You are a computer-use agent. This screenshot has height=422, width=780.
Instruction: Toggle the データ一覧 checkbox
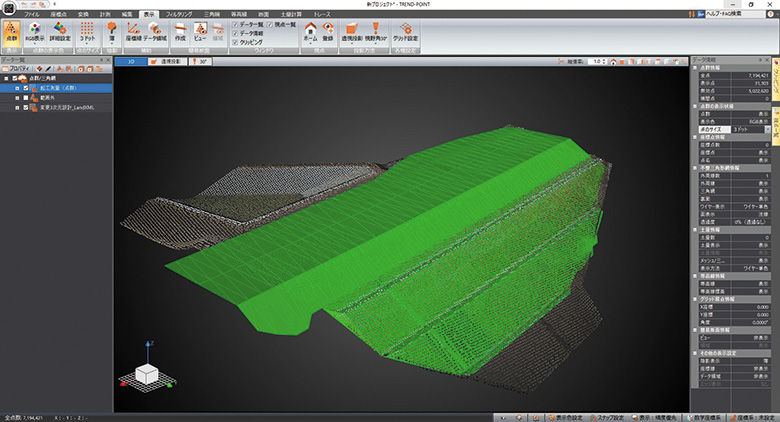pyautogui.click(x=235, y=24)
